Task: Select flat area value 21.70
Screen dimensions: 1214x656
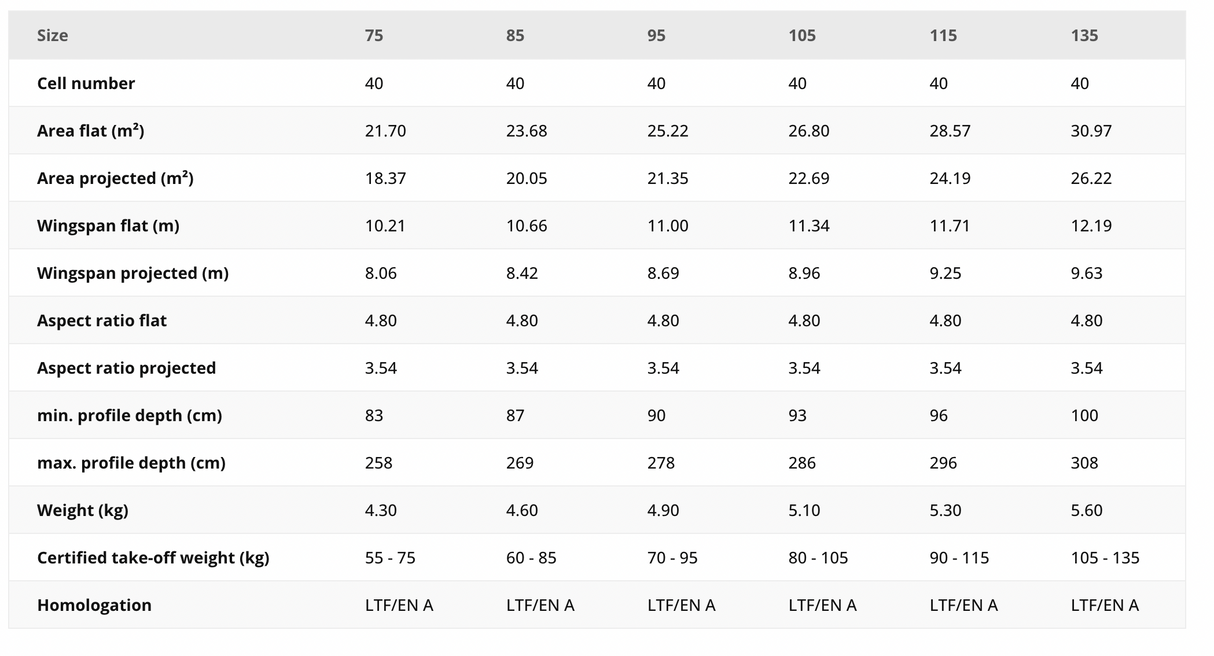Action: (386, 131)
